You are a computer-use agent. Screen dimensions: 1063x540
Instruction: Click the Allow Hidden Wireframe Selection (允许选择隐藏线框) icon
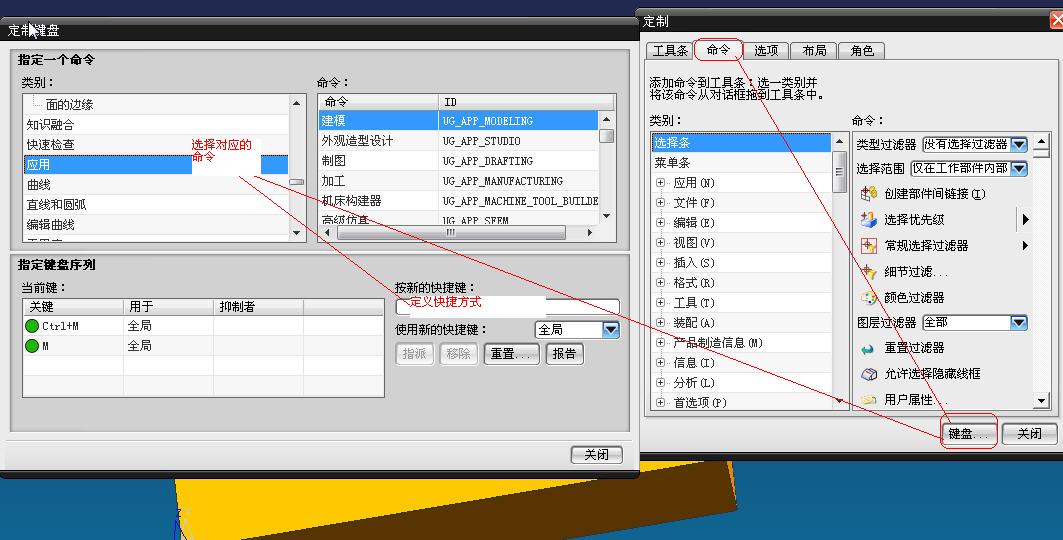(868, 373)
